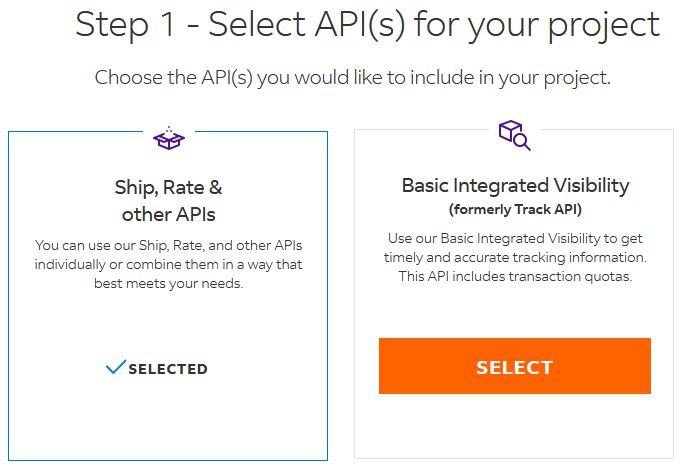Click the "(formerly Track API)" subtitle
This screenshot has height=471, width=685.
click(x=515, y=209)
